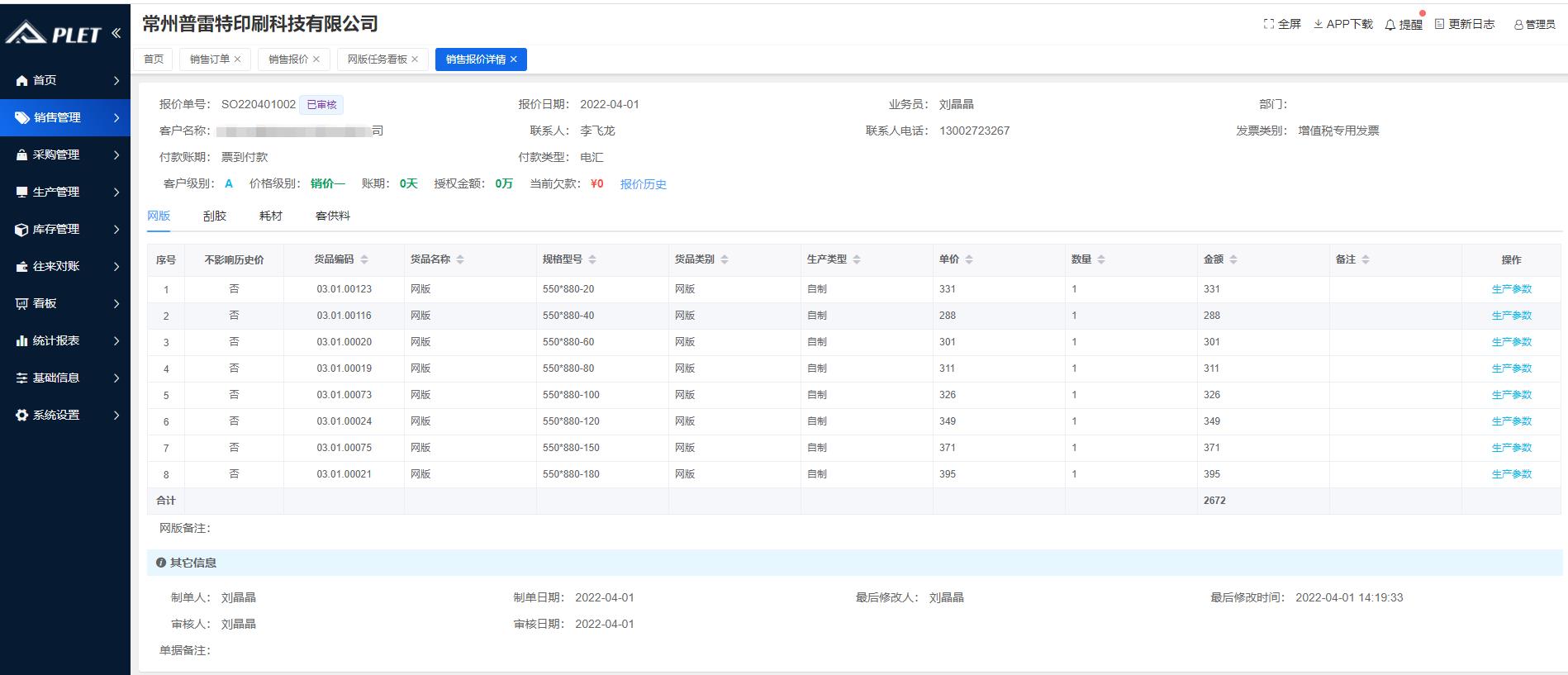Expand the 系统设置 sidebar menu
This screenshot has height=675, width=1568.
pyautogui.click(x=65, y=415)
